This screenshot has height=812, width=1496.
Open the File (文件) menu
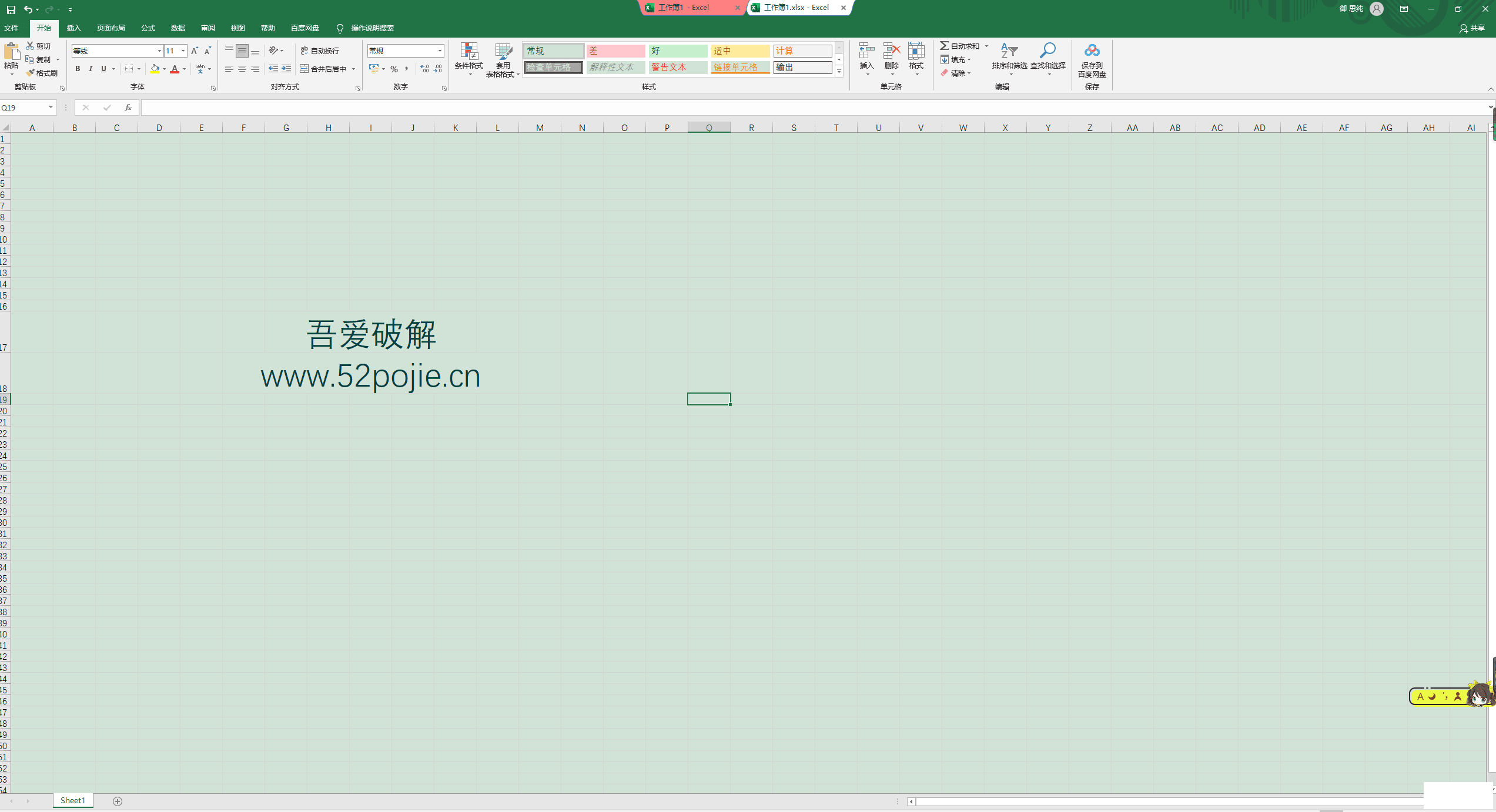[11, 28]
